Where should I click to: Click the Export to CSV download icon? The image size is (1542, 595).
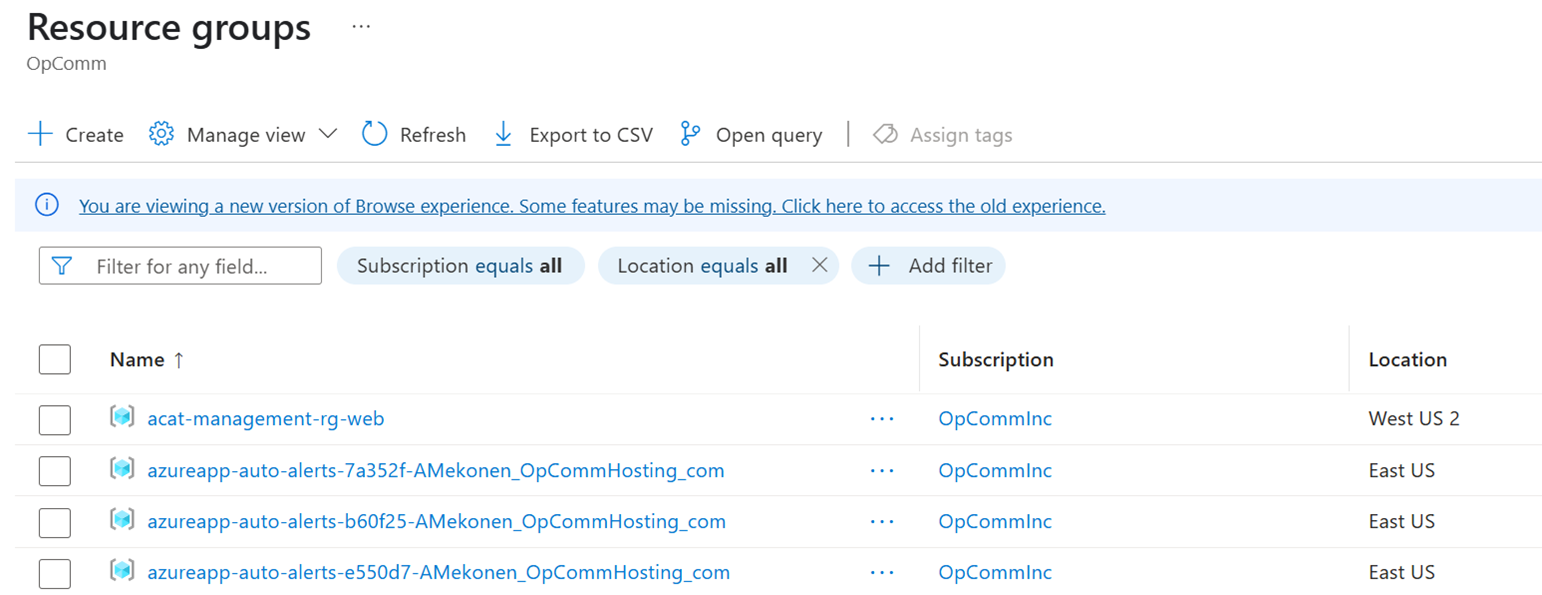click(x=503, y=134)
